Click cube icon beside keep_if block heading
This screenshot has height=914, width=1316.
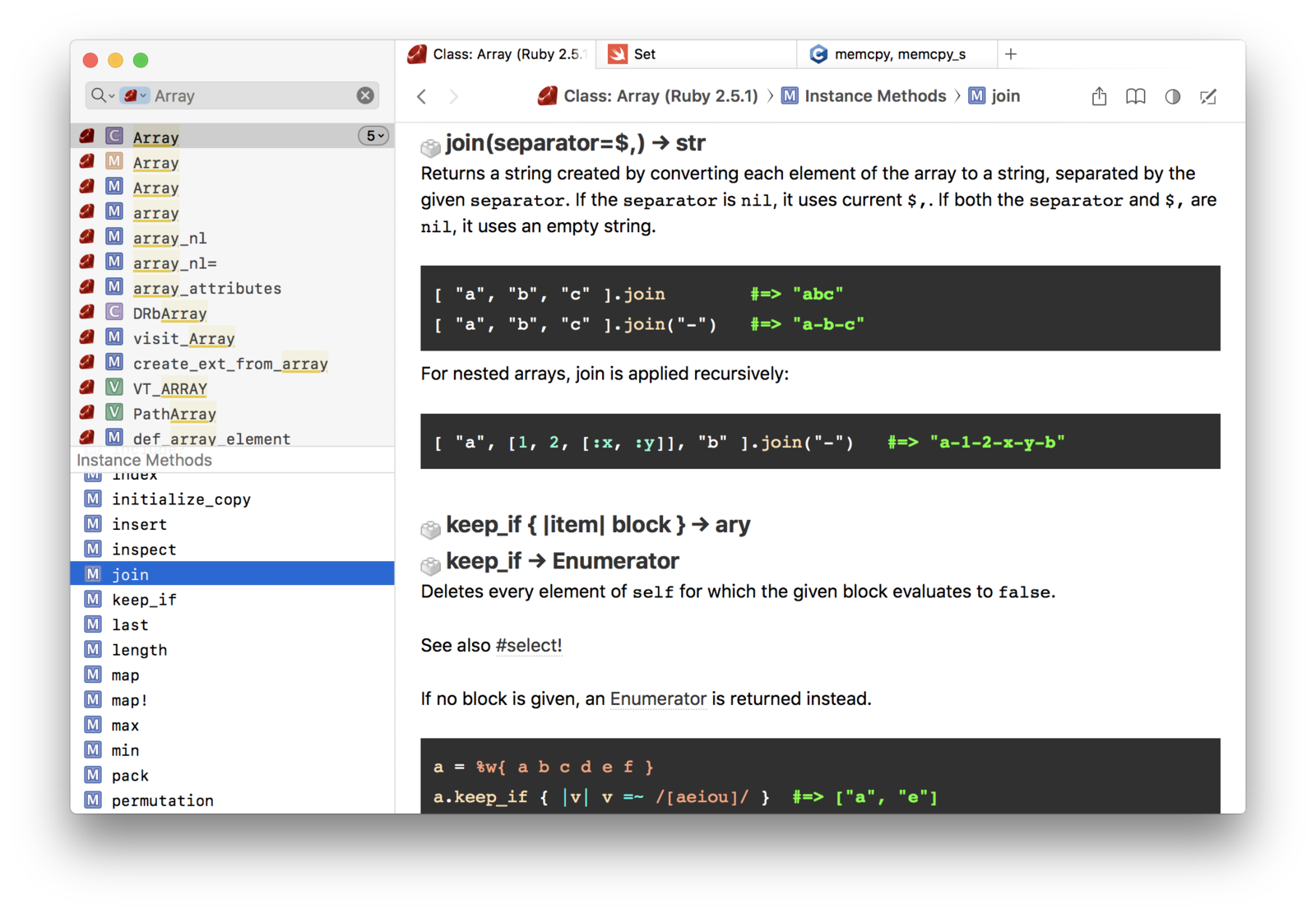430,529
